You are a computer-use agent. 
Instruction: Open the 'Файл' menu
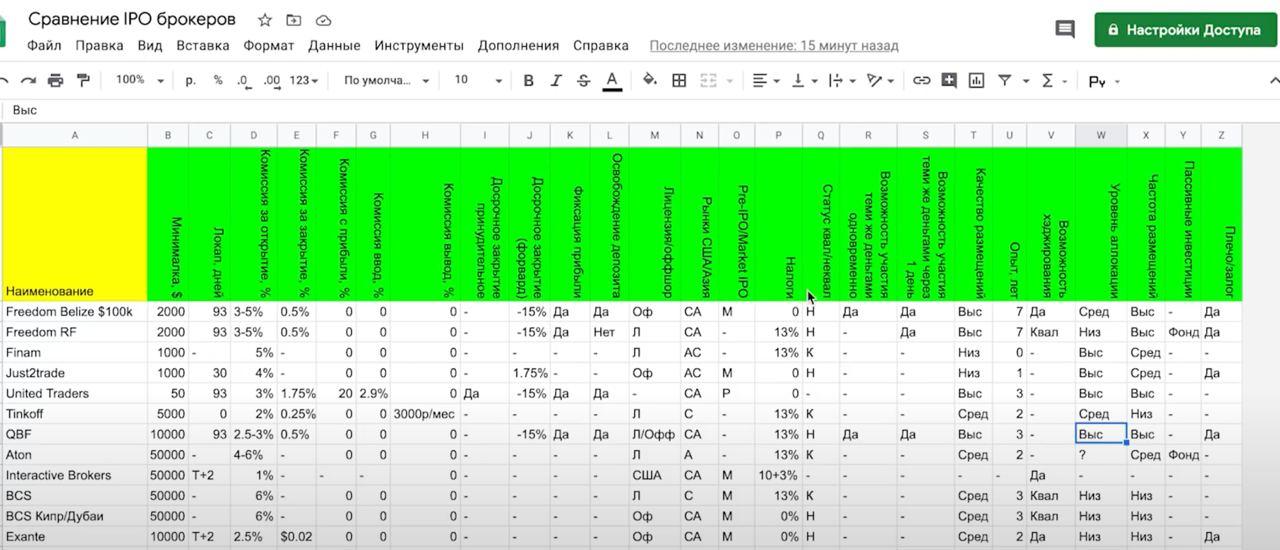tap(44, 45)
